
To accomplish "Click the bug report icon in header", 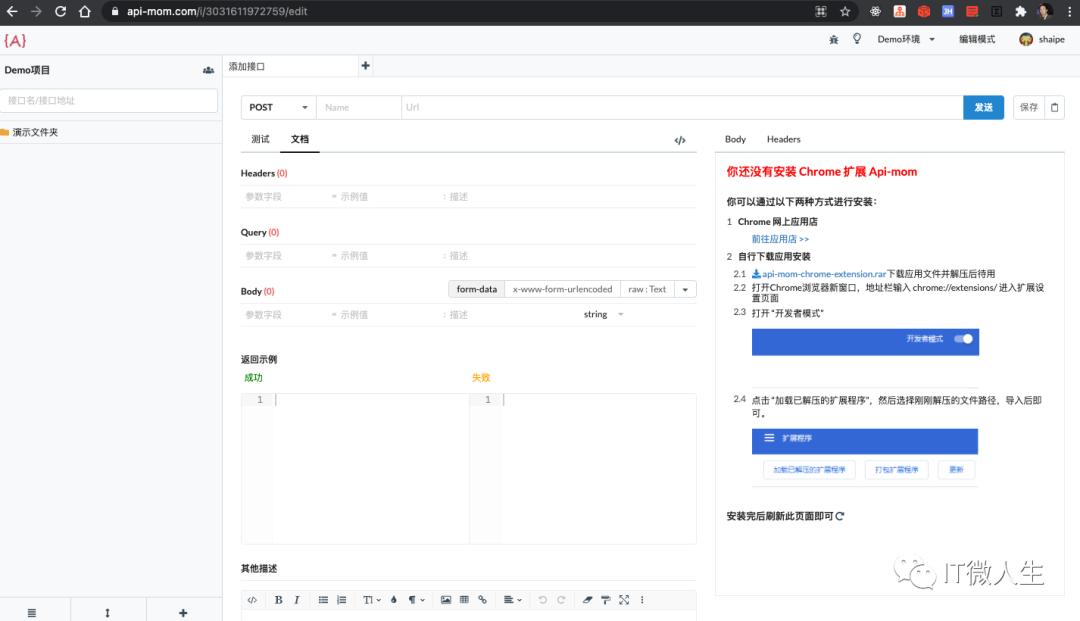I will pos(834,39).
